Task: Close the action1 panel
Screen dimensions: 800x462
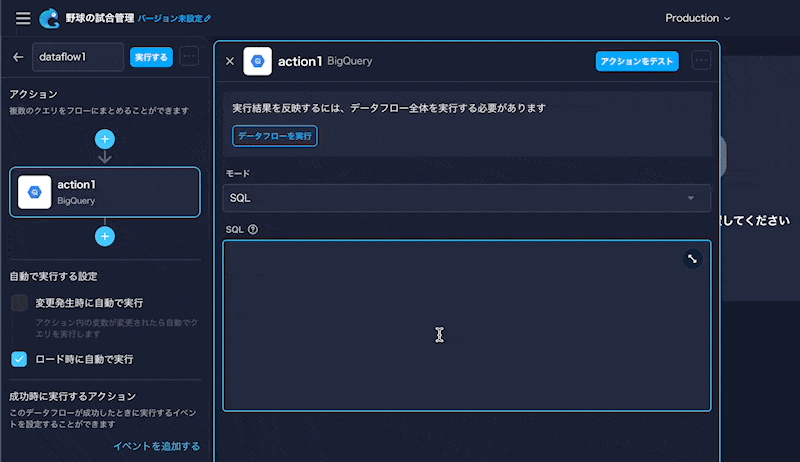Action: click(x=230, y=61)
